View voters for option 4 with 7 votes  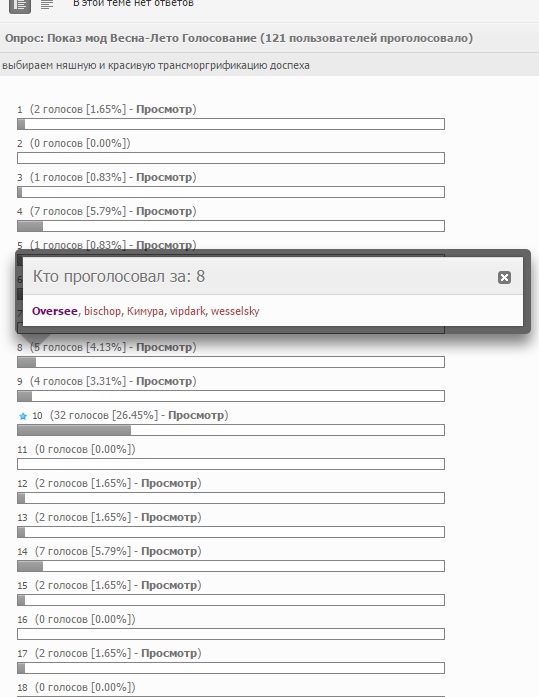(164, 211)
